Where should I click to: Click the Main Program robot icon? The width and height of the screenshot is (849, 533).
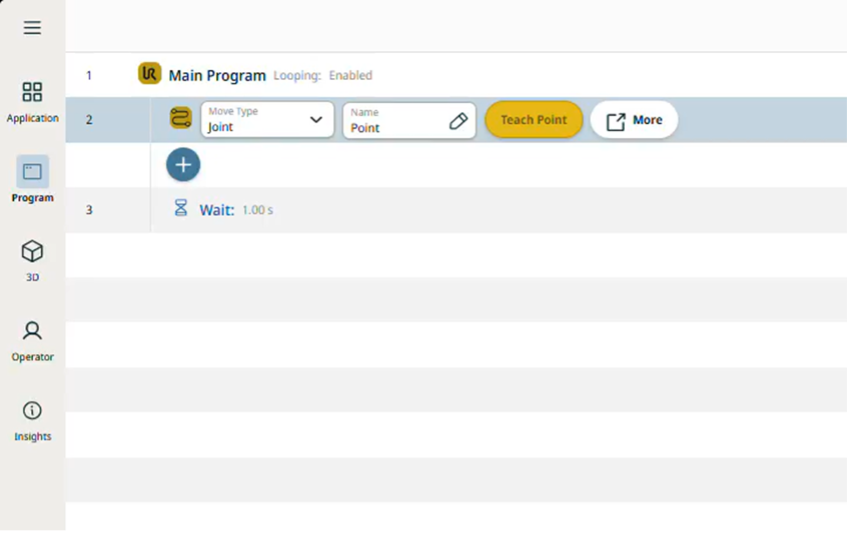coord(150,74)
